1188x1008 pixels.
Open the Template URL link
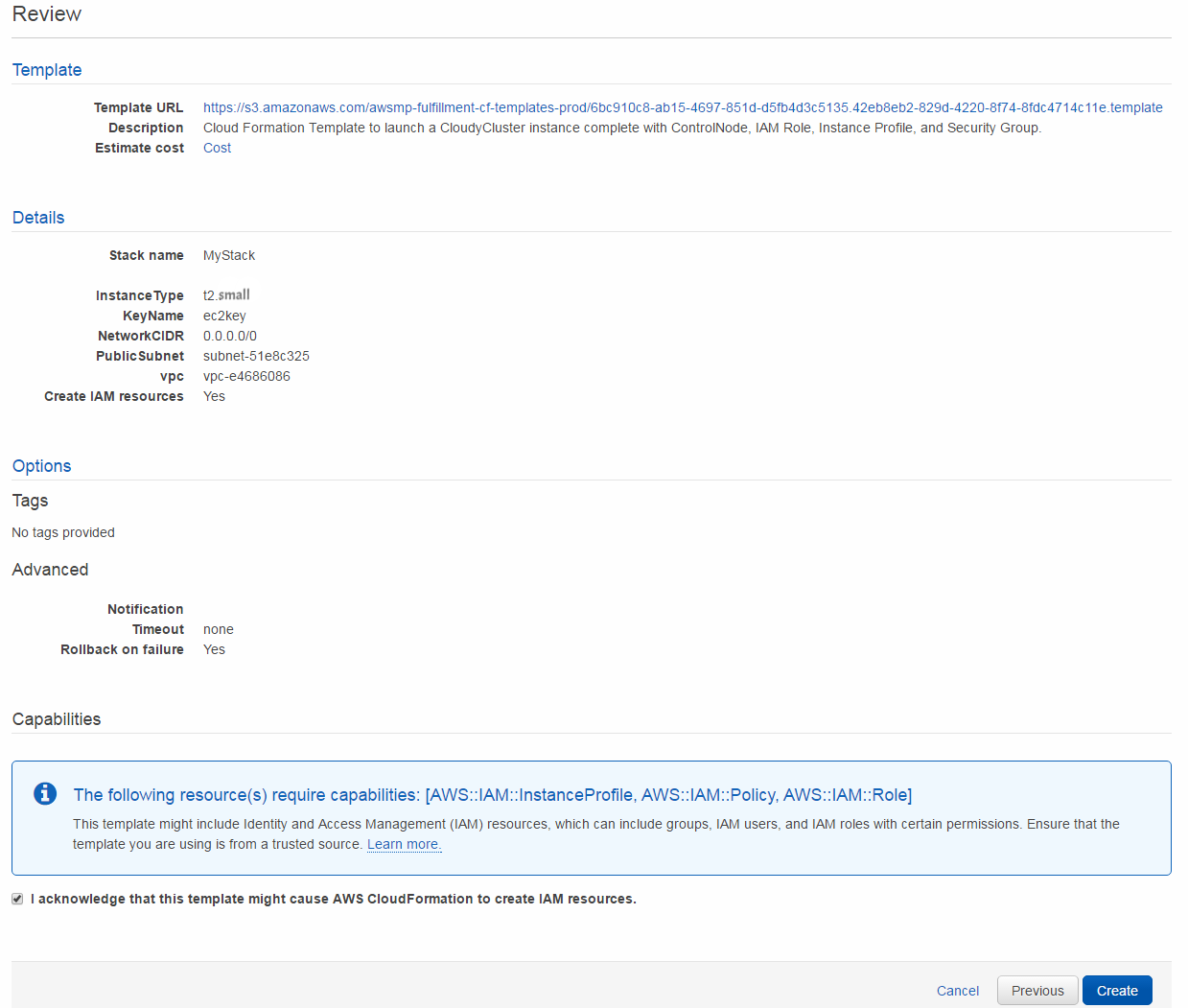tap(683, 107)
